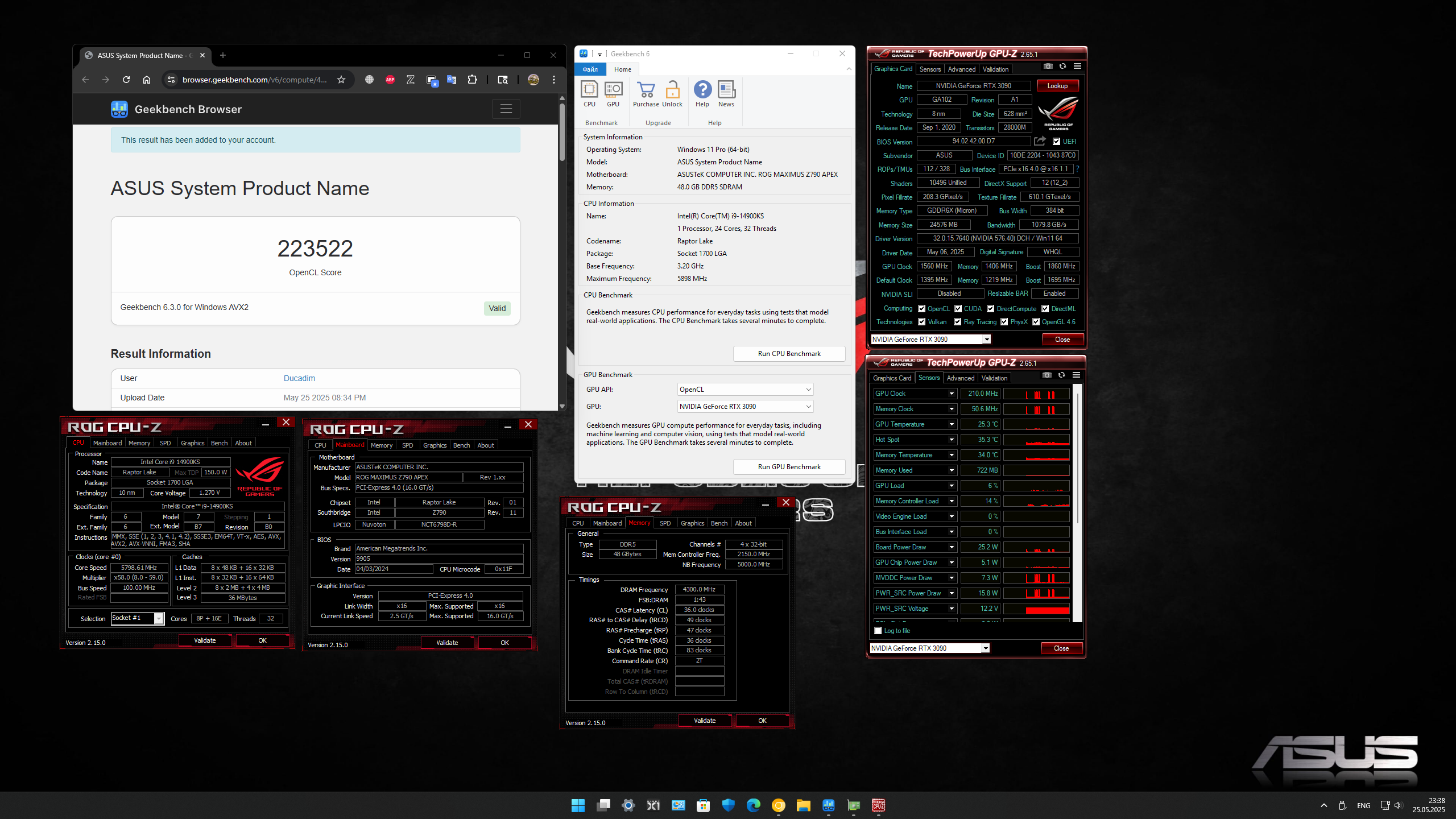This screenshot has width=1456, height=819.
Task: Open the Adblock Plus extension icon
Action: (x=390, y=80)
